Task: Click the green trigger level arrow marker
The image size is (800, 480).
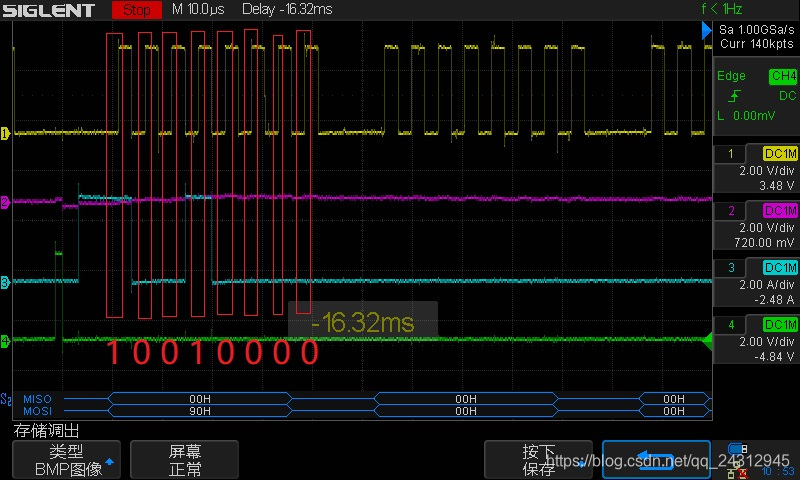Action: (x=707, y=341)
